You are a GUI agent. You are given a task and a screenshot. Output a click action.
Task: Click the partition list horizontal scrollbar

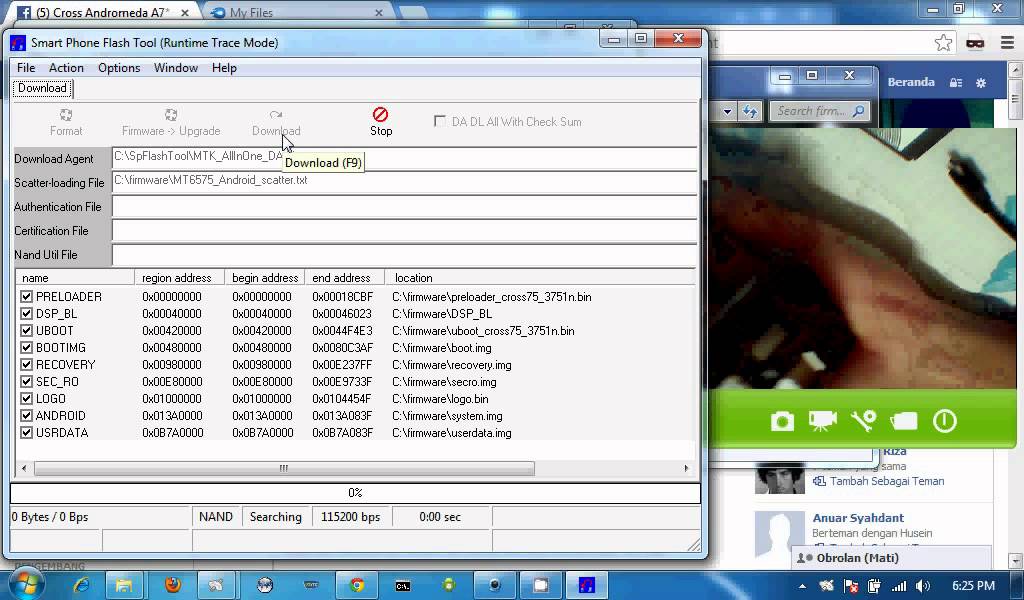tap(284, 468)
